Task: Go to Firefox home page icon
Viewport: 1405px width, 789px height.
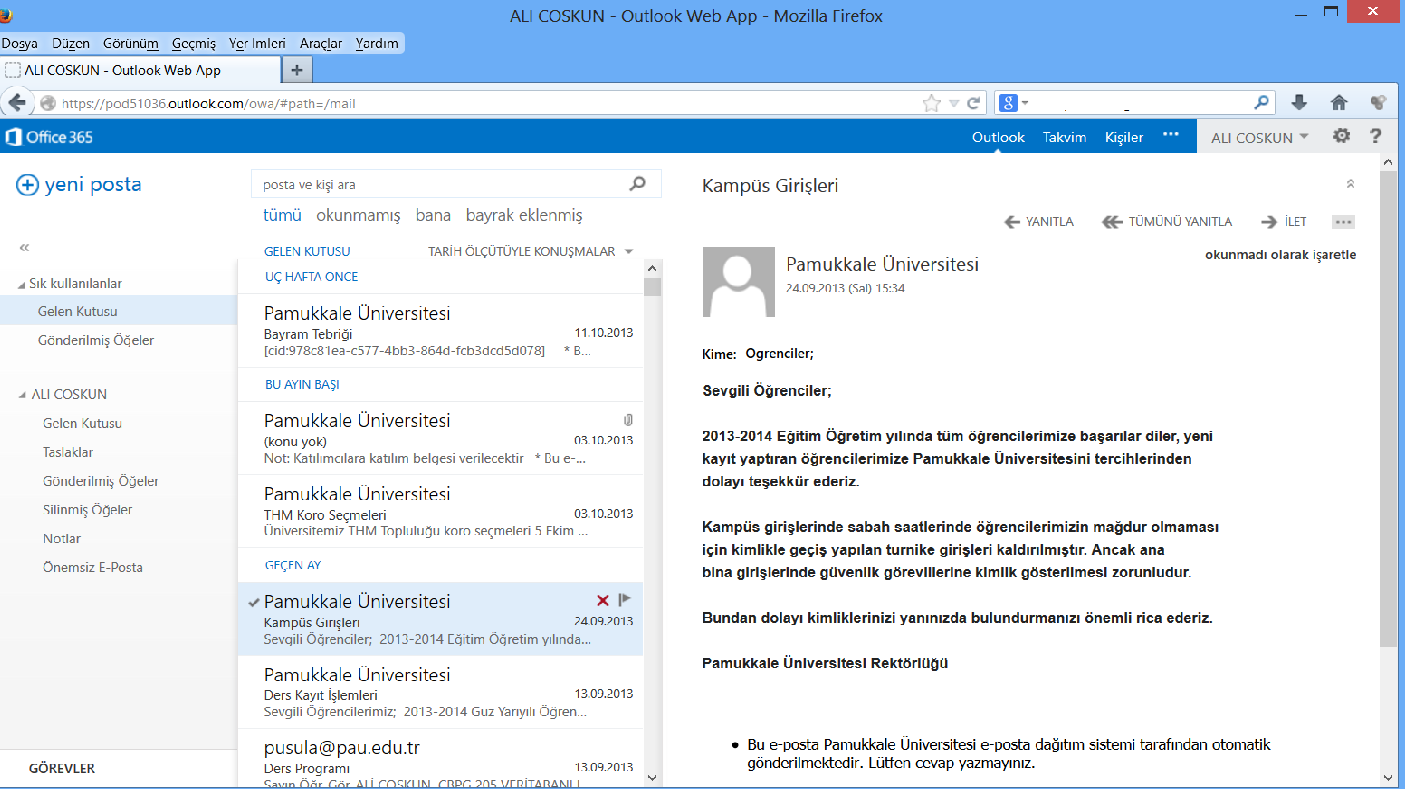Action: pos(1339,102)
